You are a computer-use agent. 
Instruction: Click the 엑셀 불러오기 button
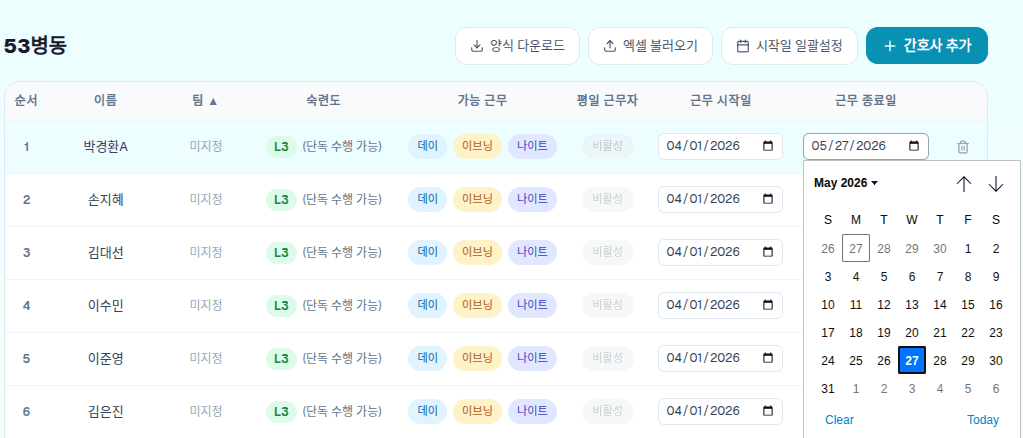(x=650, y=46)
